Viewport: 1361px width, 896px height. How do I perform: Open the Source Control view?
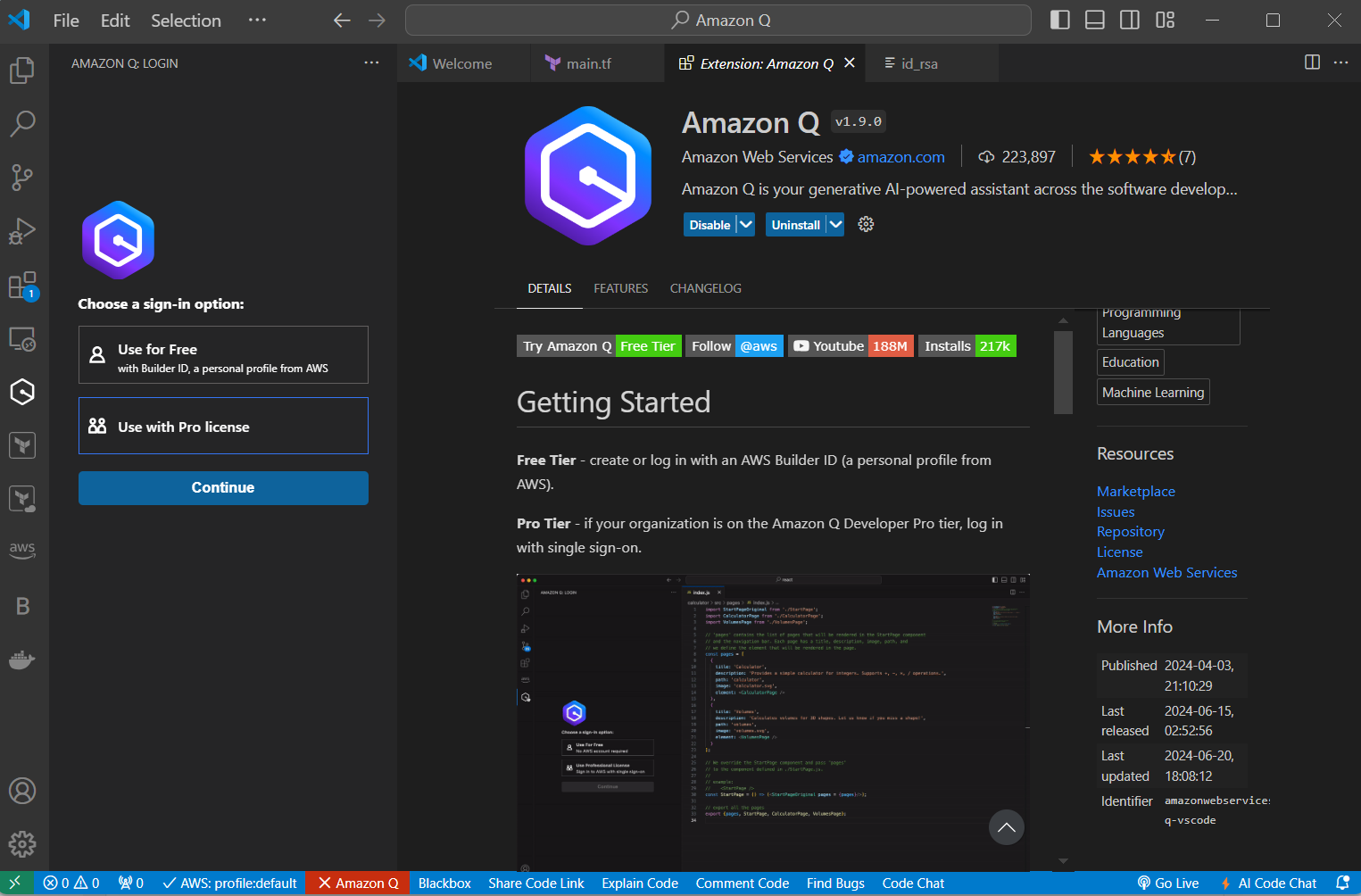[x=22, y=178]
